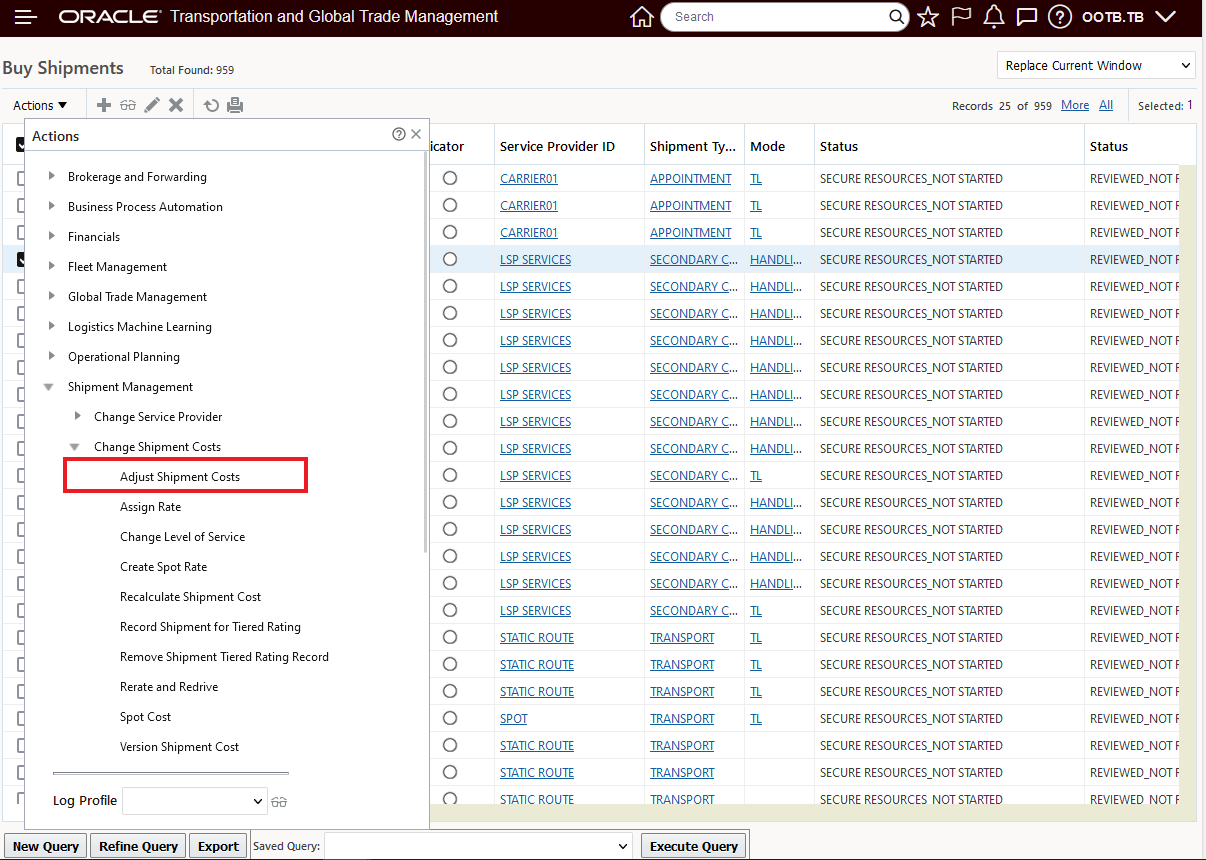Open the Log Profile dropdown
Screen dimensions: 1206x860
(x=195, y=801)
